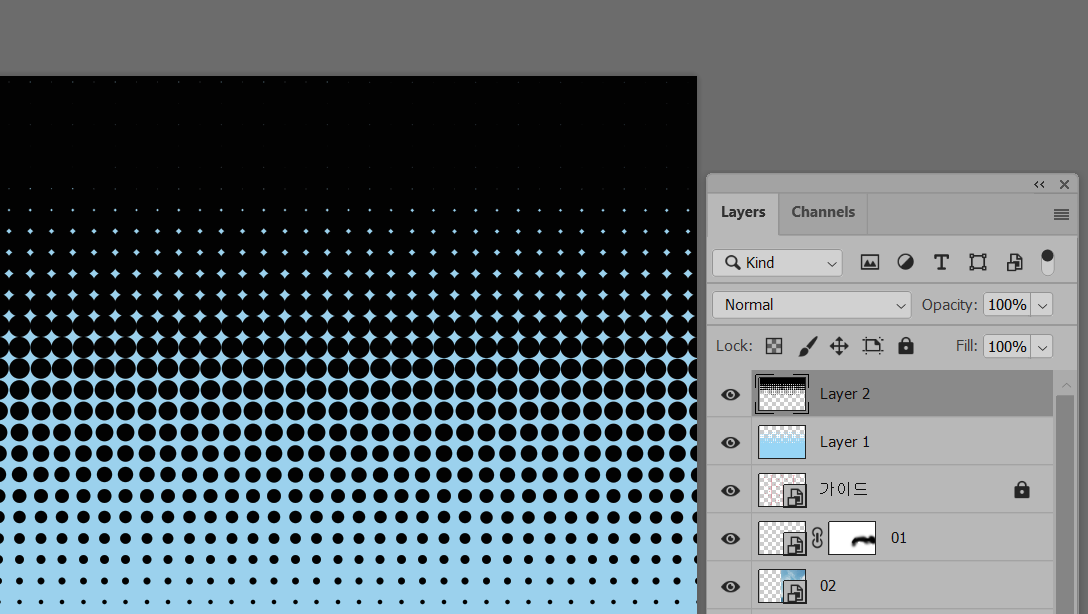1088x614 pixels.
Task: Prevent auto-nesting artboard lock icon
Action: pyautogui.click(x=873, y=346)
